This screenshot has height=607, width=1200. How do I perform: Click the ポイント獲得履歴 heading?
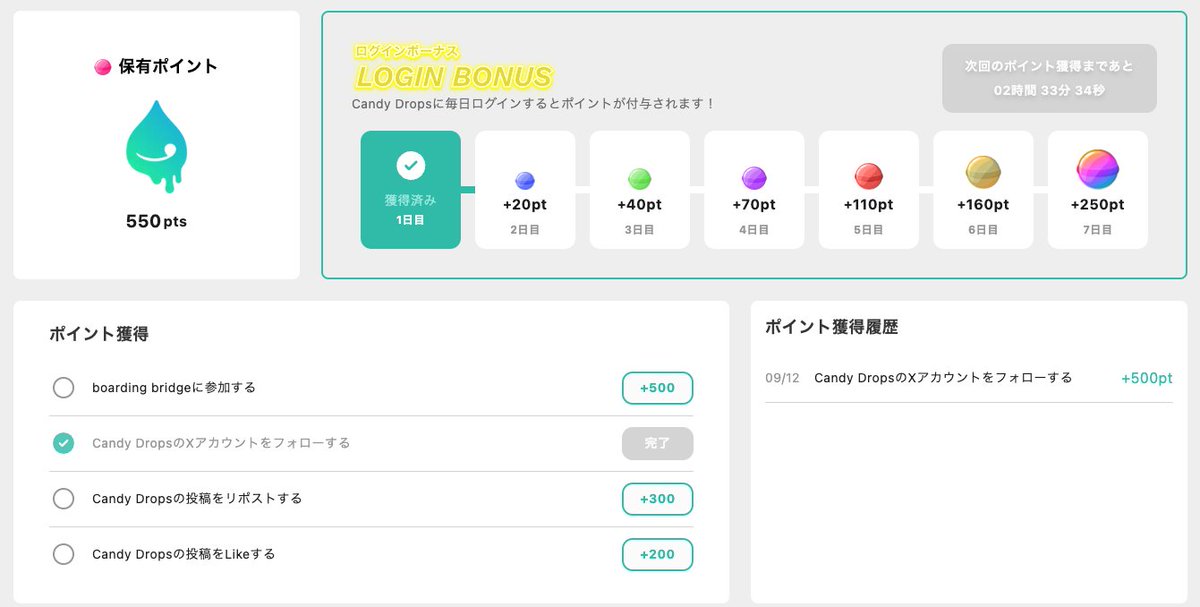(x=832, y=326)
